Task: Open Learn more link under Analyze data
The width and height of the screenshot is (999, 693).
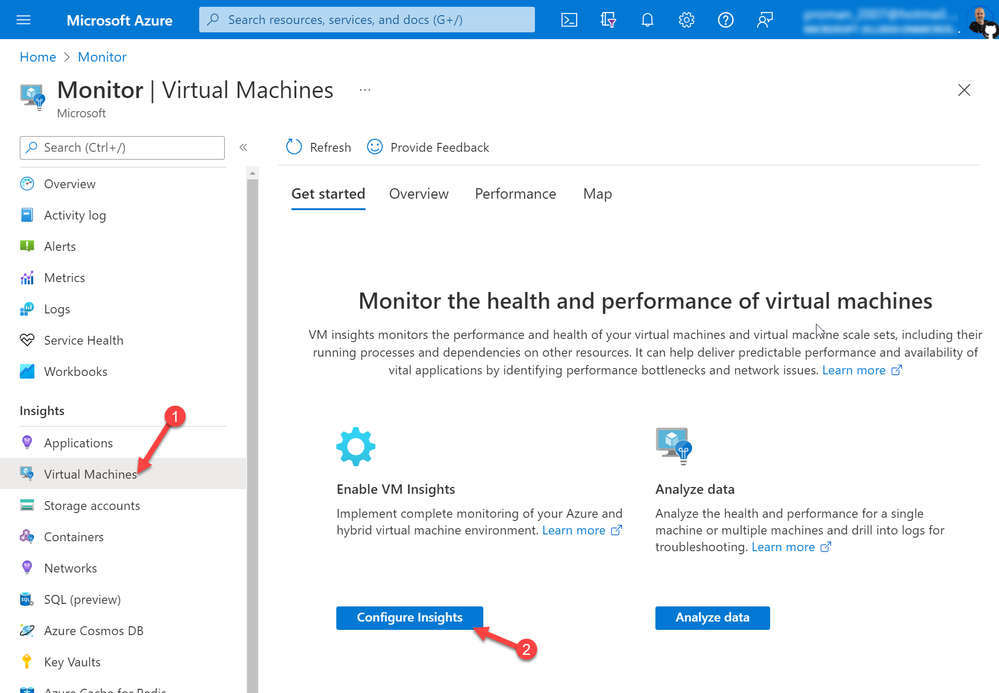Action: (x=791, y=547)
